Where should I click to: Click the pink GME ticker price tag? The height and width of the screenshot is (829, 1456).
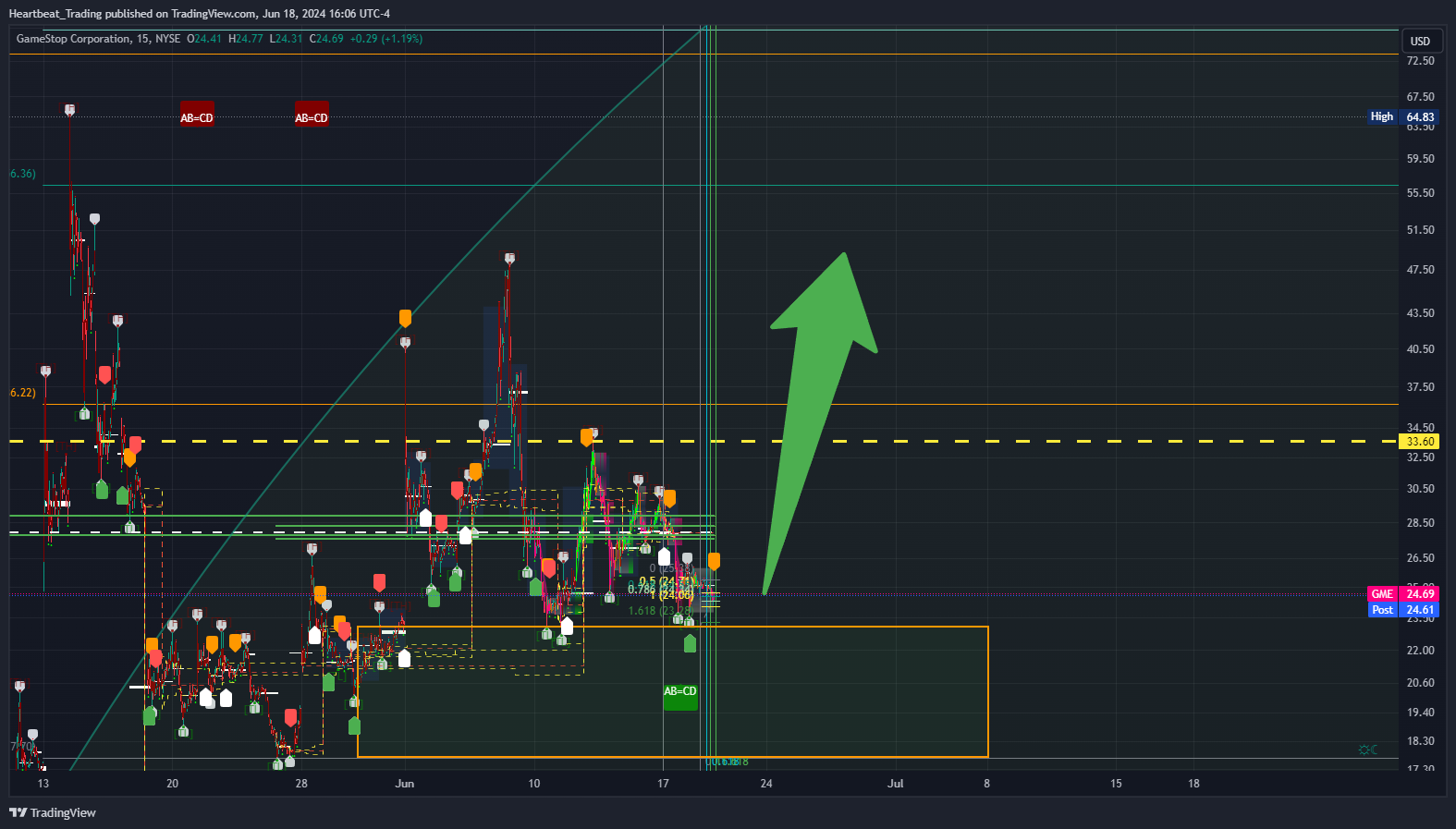[1382, 594]
